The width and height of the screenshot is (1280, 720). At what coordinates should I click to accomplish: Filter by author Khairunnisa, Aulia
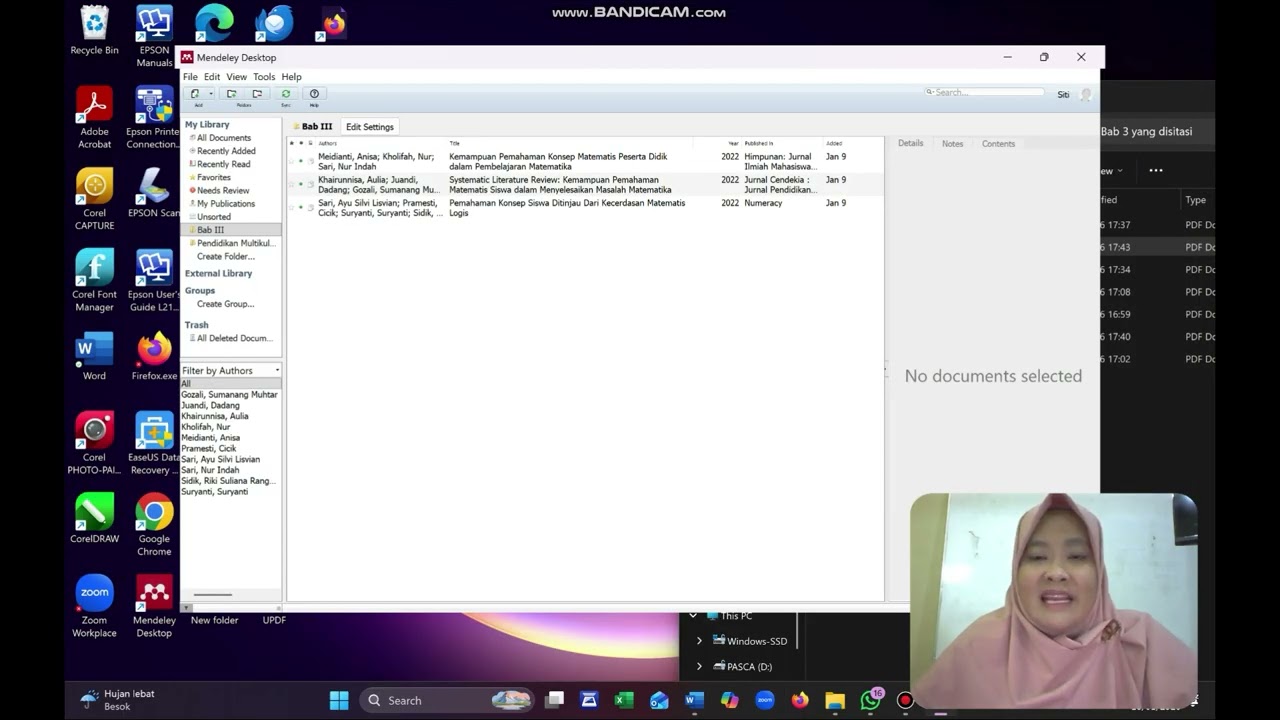[x=214, y=416]
